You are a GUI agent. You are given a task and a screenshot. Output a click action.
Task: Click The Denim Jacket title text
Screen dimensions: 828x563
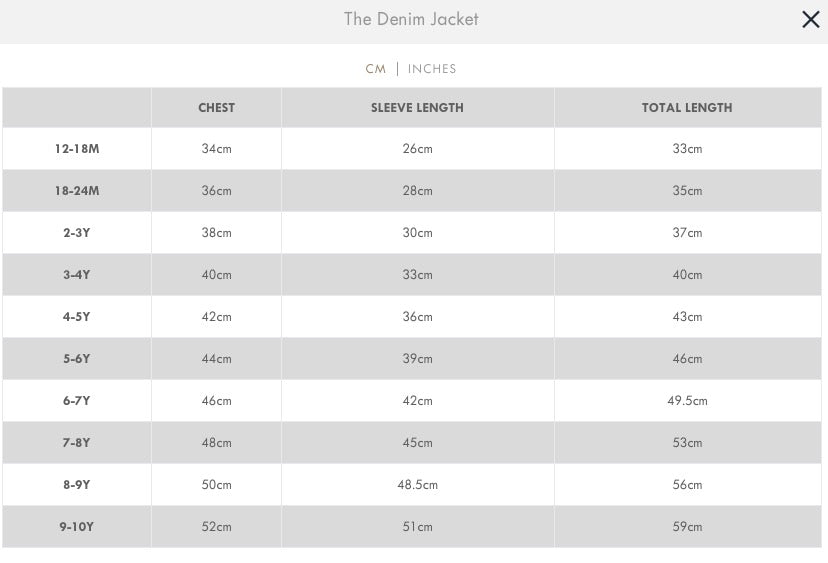coord(411,19)
